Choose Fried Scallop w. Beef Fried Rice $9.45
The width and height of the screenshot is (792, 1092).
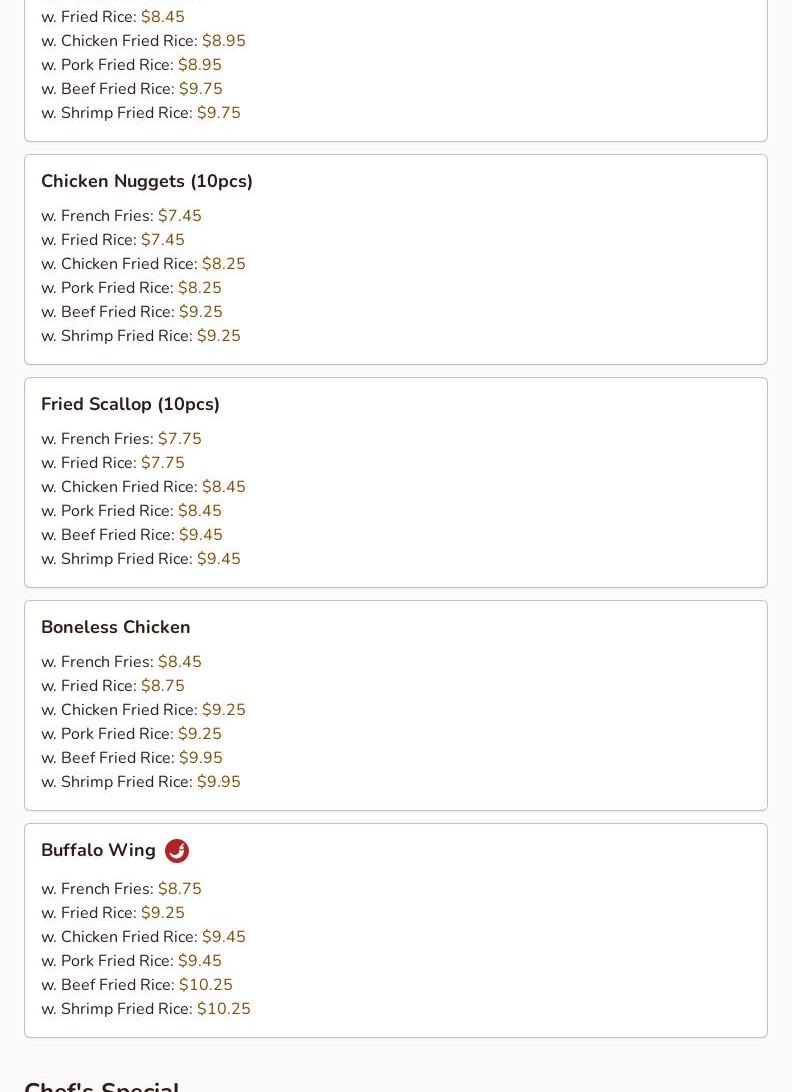click(x=132, y=535)
